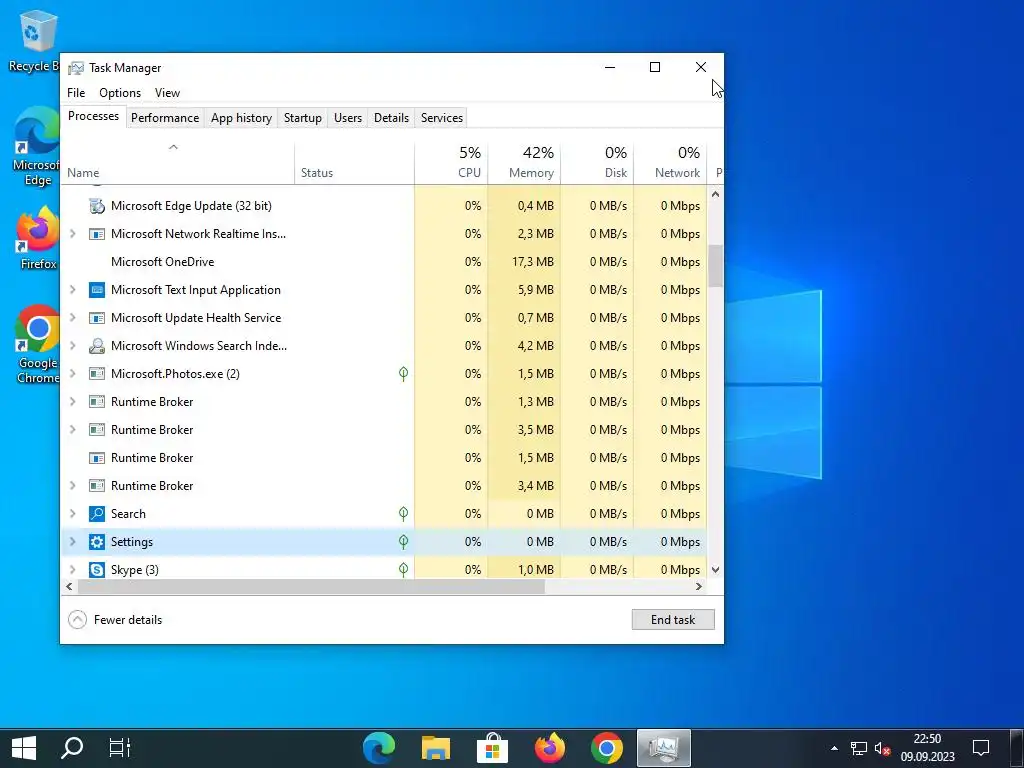Screen dimensions: 1024x768
Task: Switch to the App history tab
Action: [241, 118]
